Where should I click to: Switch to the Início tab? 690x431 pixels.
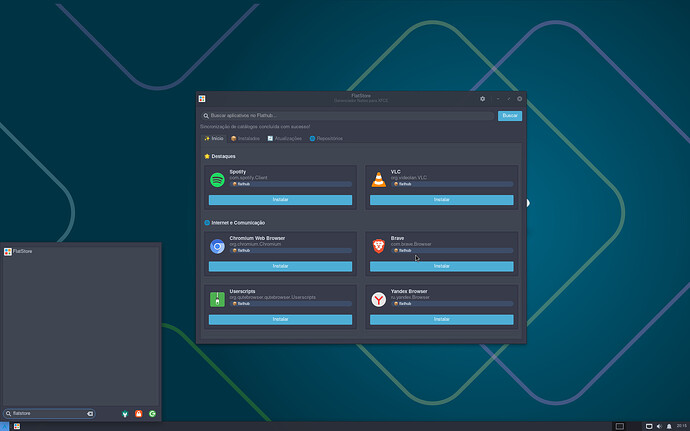tap(214, 138)
